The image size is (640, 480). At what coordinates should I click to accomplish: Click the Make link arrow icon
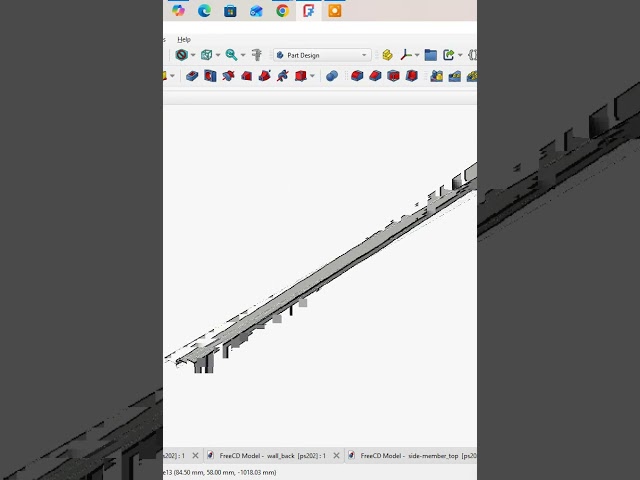click(x=449, y=55)
